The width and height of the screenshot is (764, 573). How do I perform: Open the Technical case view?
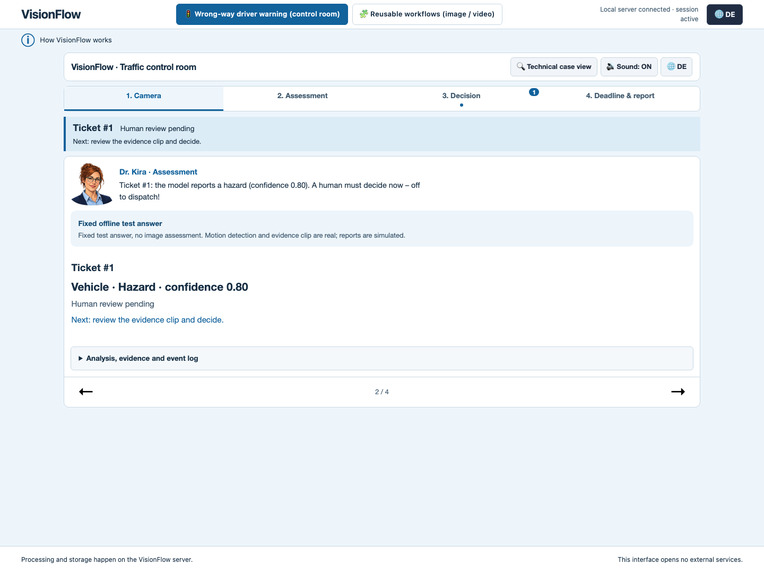coord(554,67)
